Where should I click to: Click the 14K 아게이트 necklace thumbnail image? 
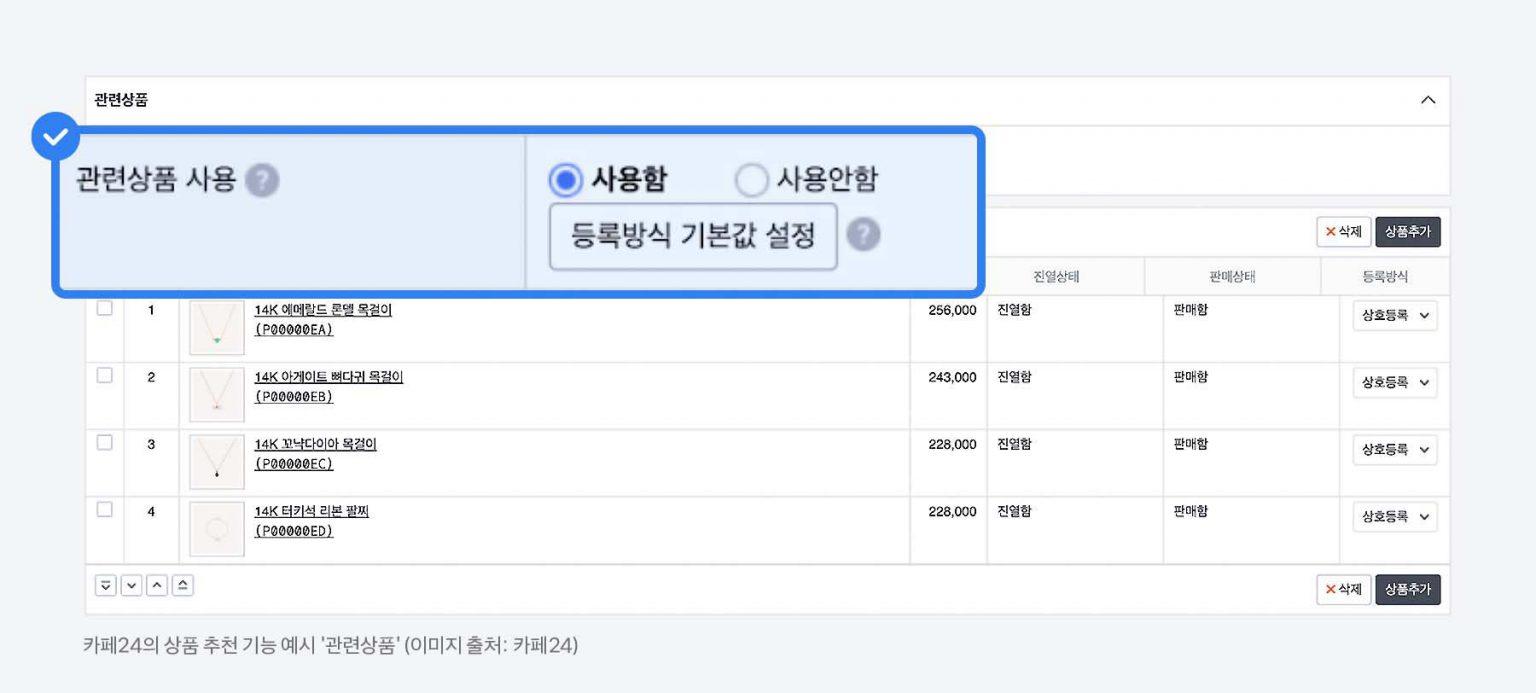coord(217,395)
